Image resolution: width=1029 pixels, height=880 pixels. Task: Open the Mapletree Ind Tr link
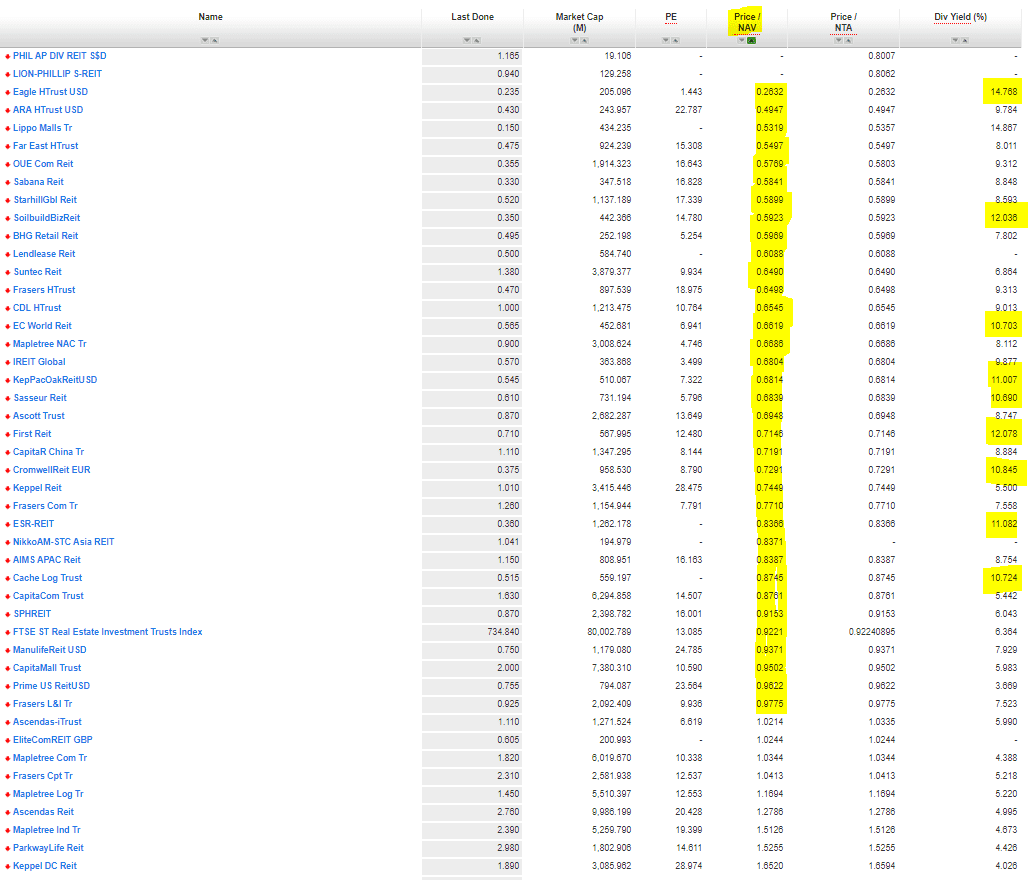pos(47,829)
